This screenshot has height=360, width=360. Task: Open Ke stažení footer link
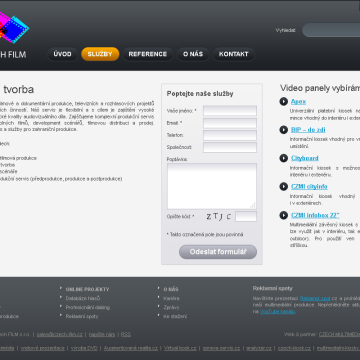pyautogui.click(x=175, y=316)
